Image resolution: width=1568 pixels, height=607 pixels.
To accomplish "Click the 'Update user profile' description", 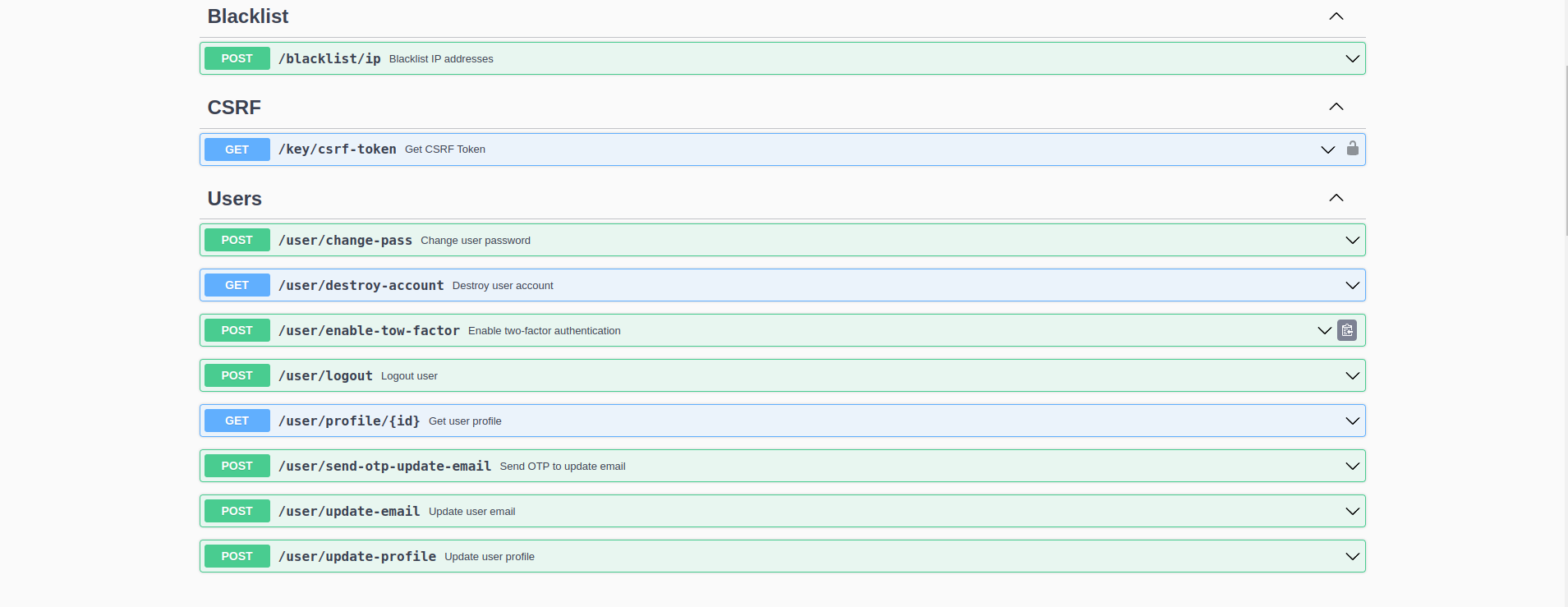I will pyautogui.click(x=490, y=557).
